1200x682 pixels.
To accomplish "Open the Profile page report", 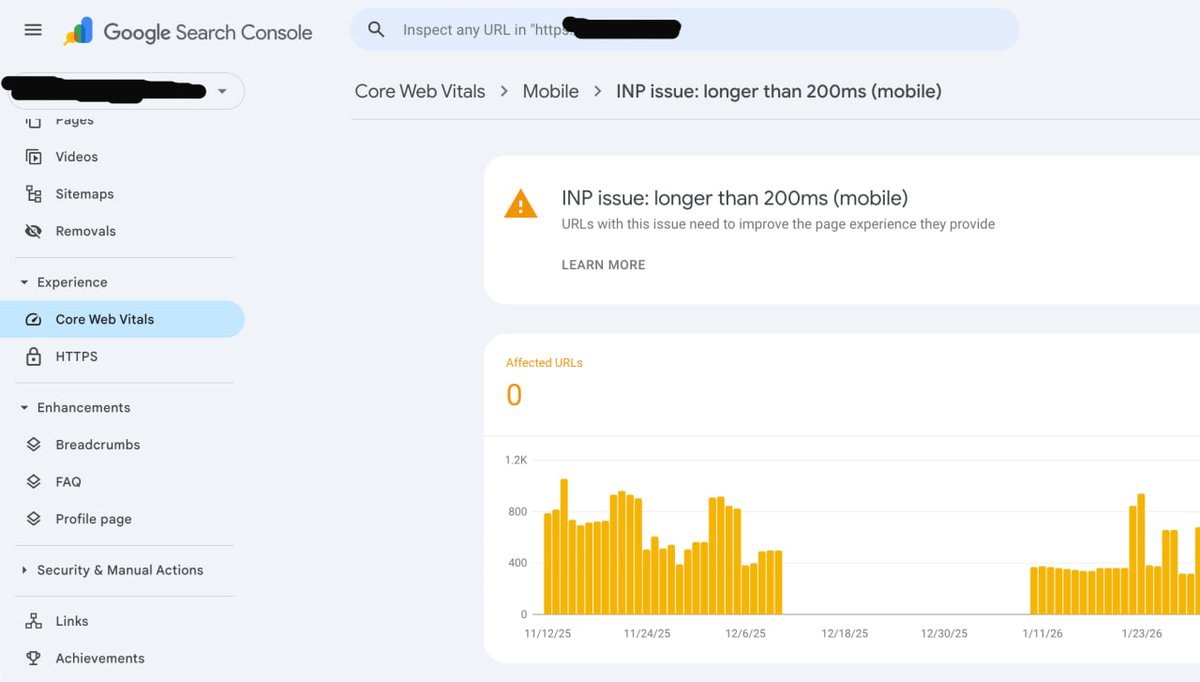I will (94, 519).
